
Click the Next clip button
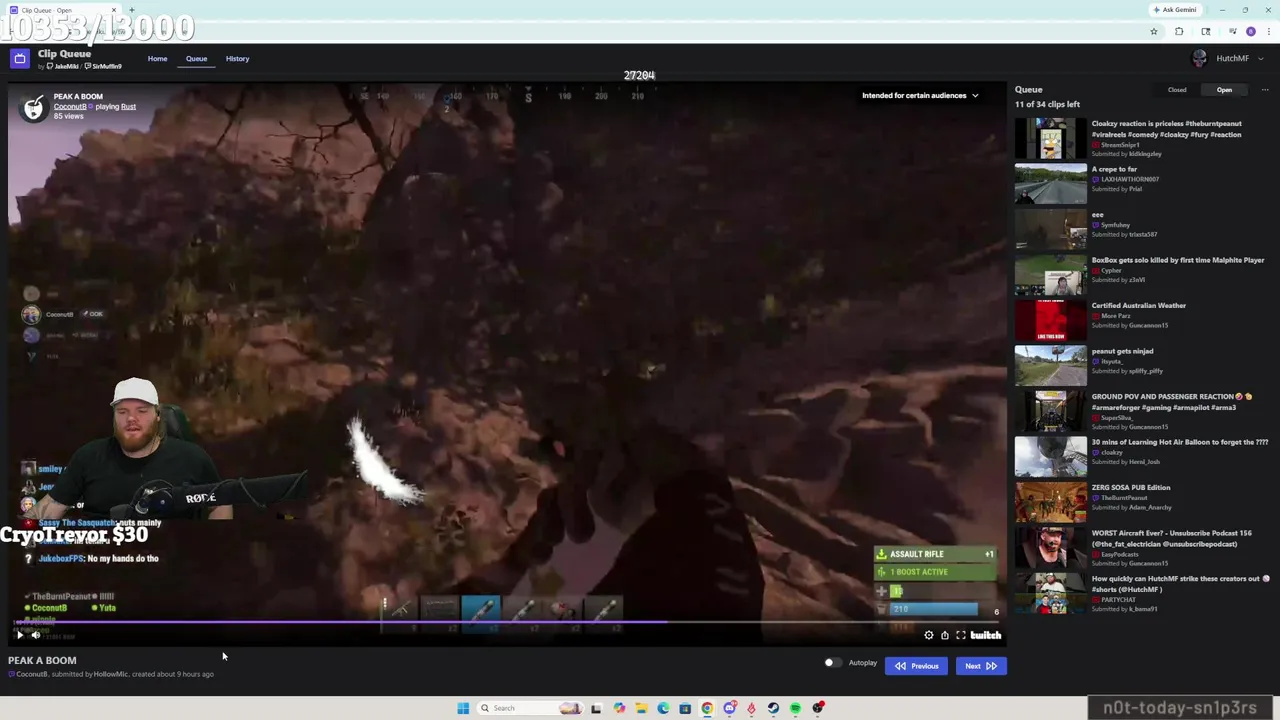point(981,666)
